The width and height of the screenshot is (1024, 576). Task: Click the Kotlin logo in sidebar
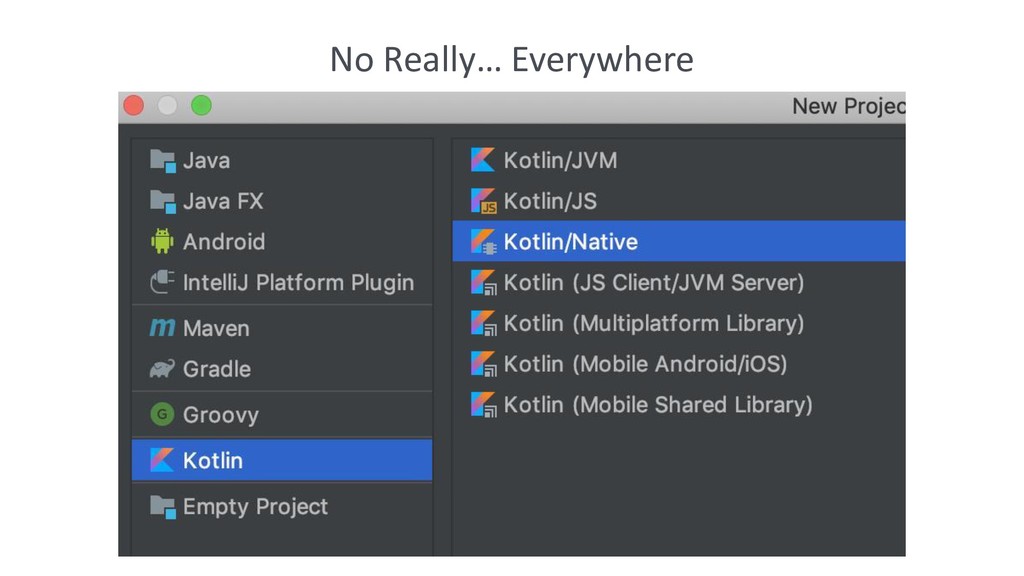[x=162, y=460]
